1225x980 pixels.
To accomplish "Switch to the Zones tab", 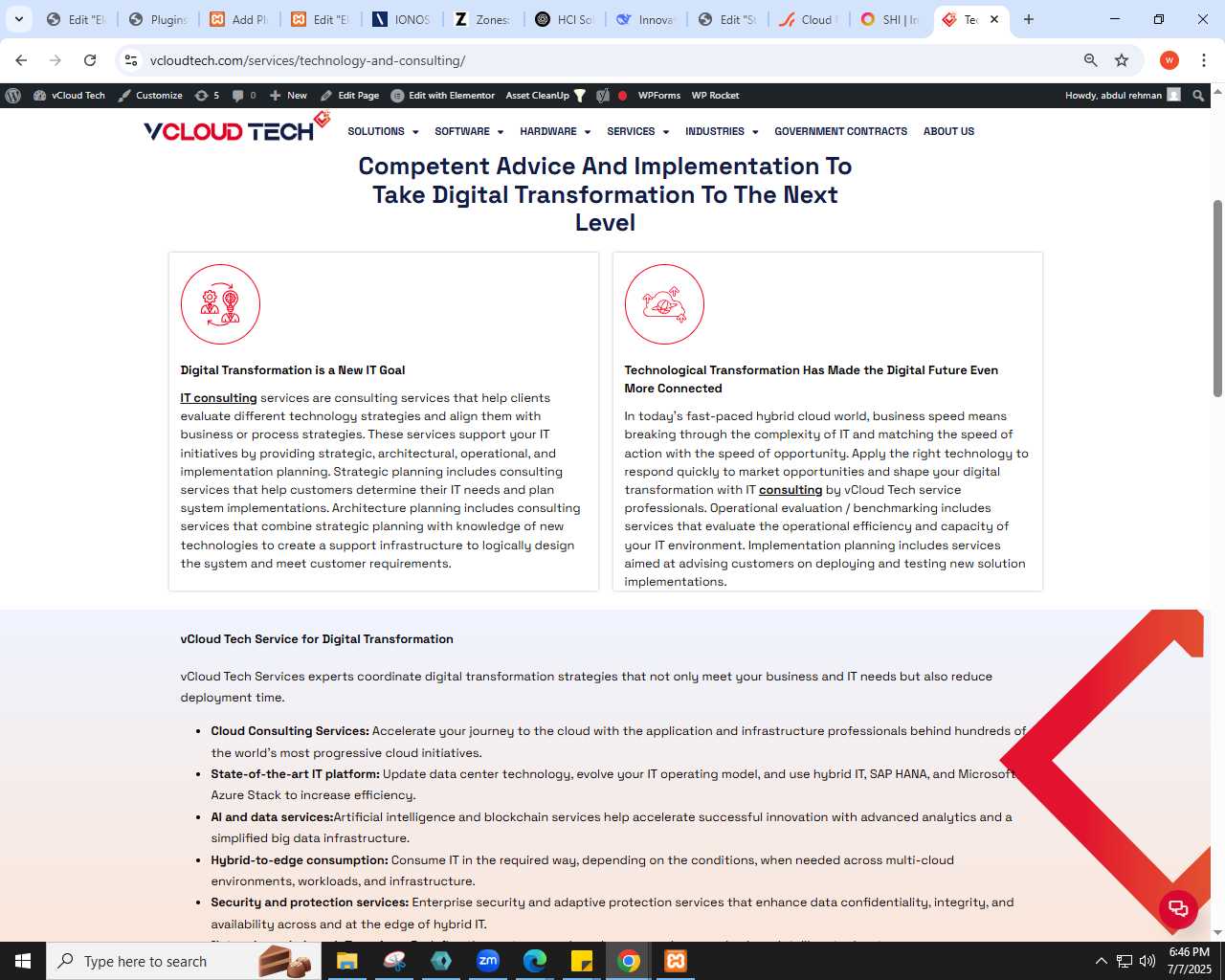I will 484,19.
